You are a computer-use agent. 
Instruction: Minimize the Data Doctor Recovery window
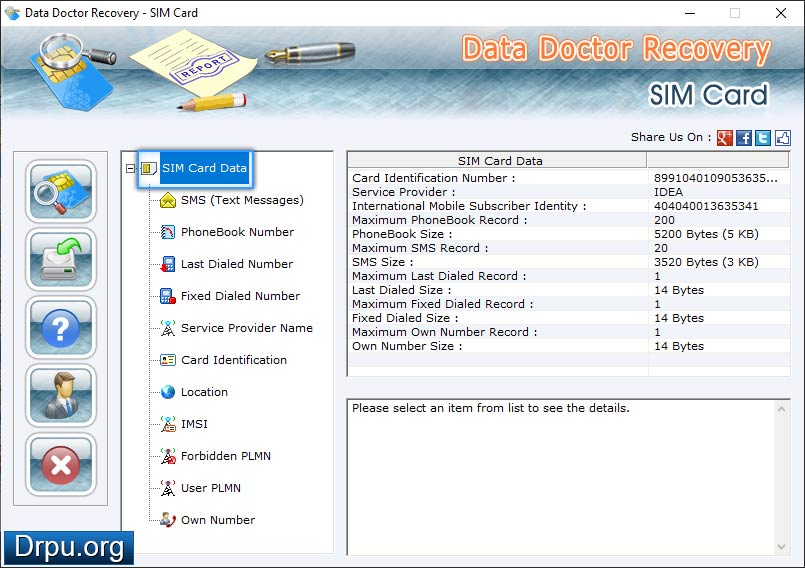coord(690,13)
